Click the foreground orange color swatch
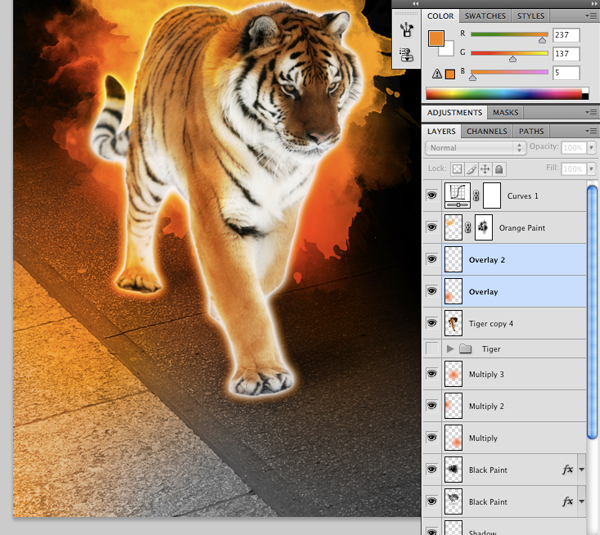Screen dimensions: 600x535 (436, 38)
